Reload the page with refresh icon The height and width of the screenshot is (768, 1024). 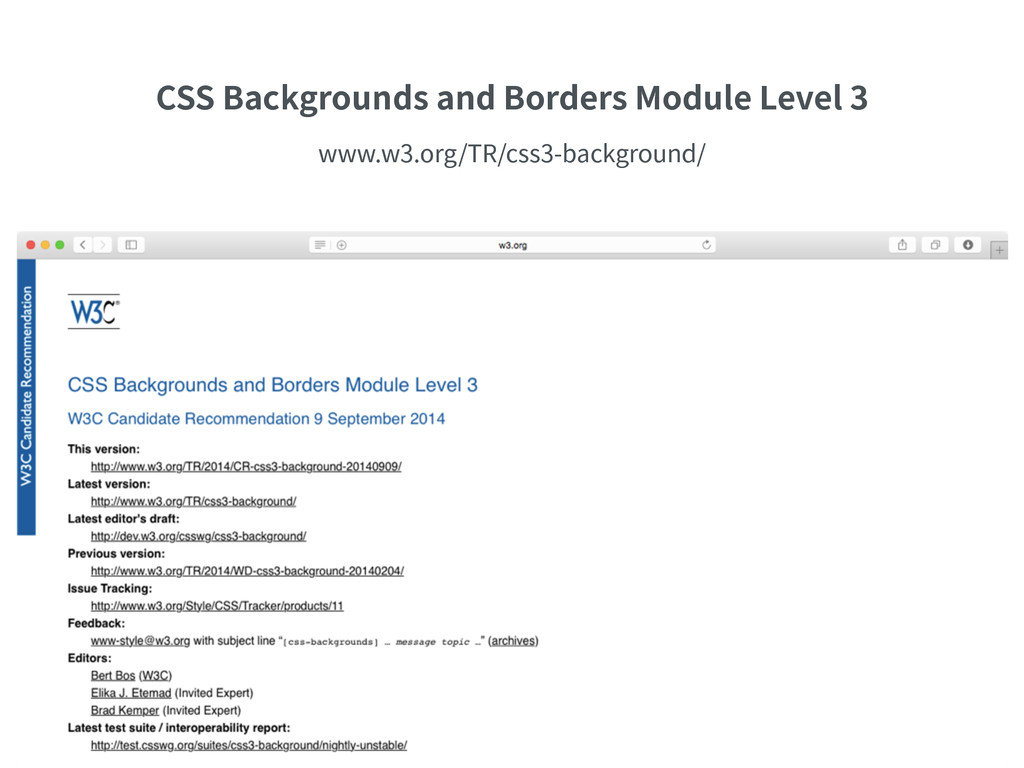[706, 245]
